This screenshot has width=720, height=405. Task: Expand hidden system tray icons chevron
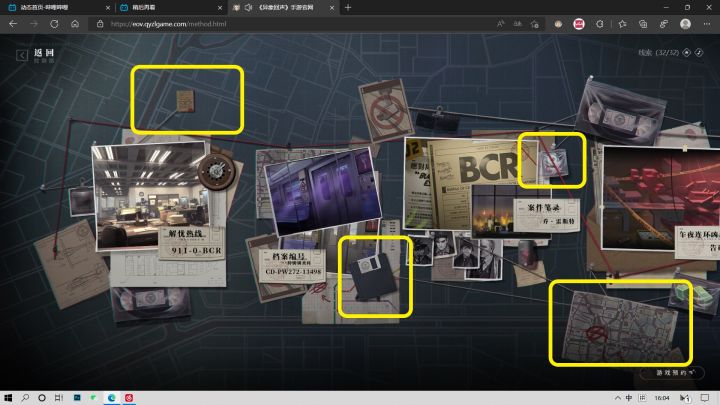click(x=618, y=398)
